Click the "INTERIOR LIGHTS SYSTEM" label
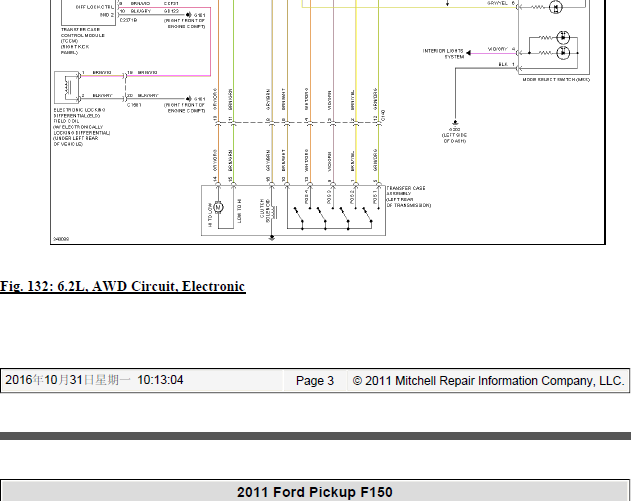Viewport: 631px width, 501px height. [443, 54]
